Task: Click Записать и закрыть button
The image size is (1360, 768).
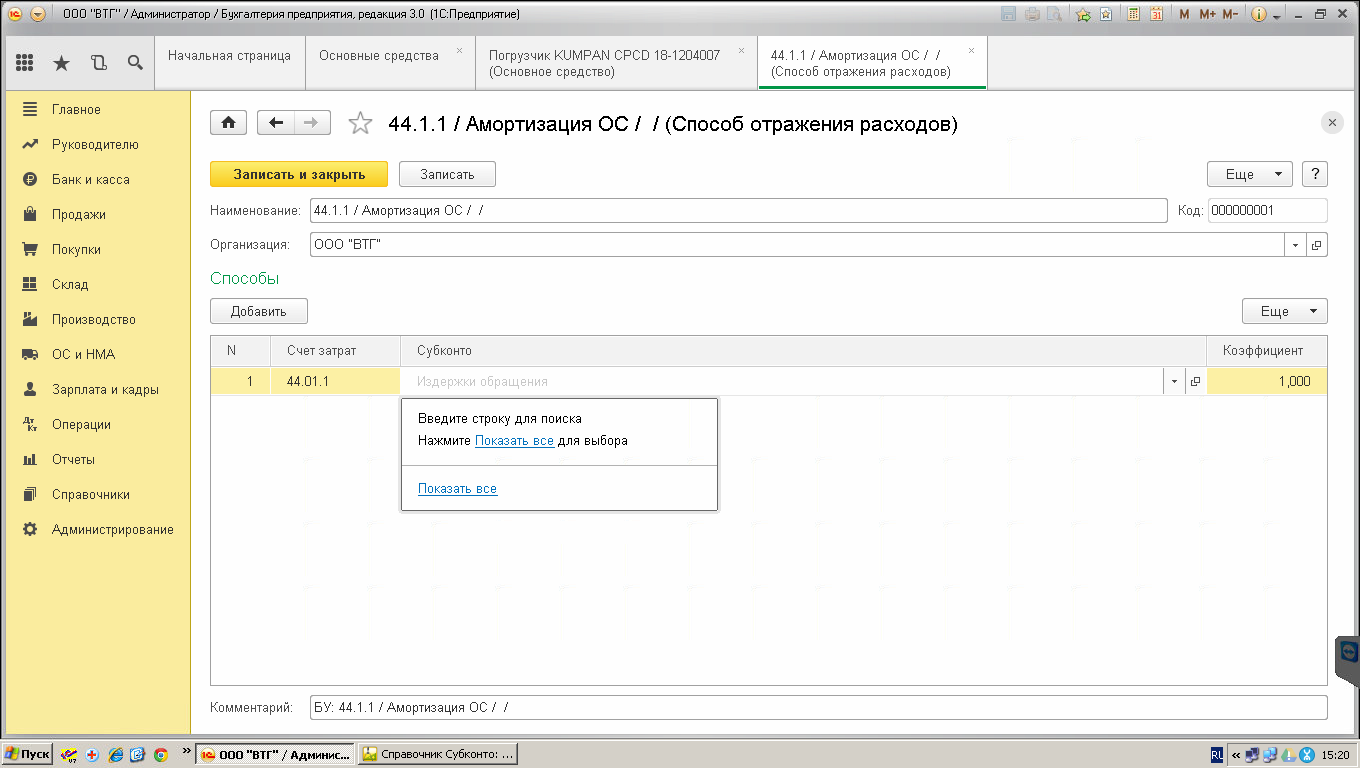Action: (299, 174)
